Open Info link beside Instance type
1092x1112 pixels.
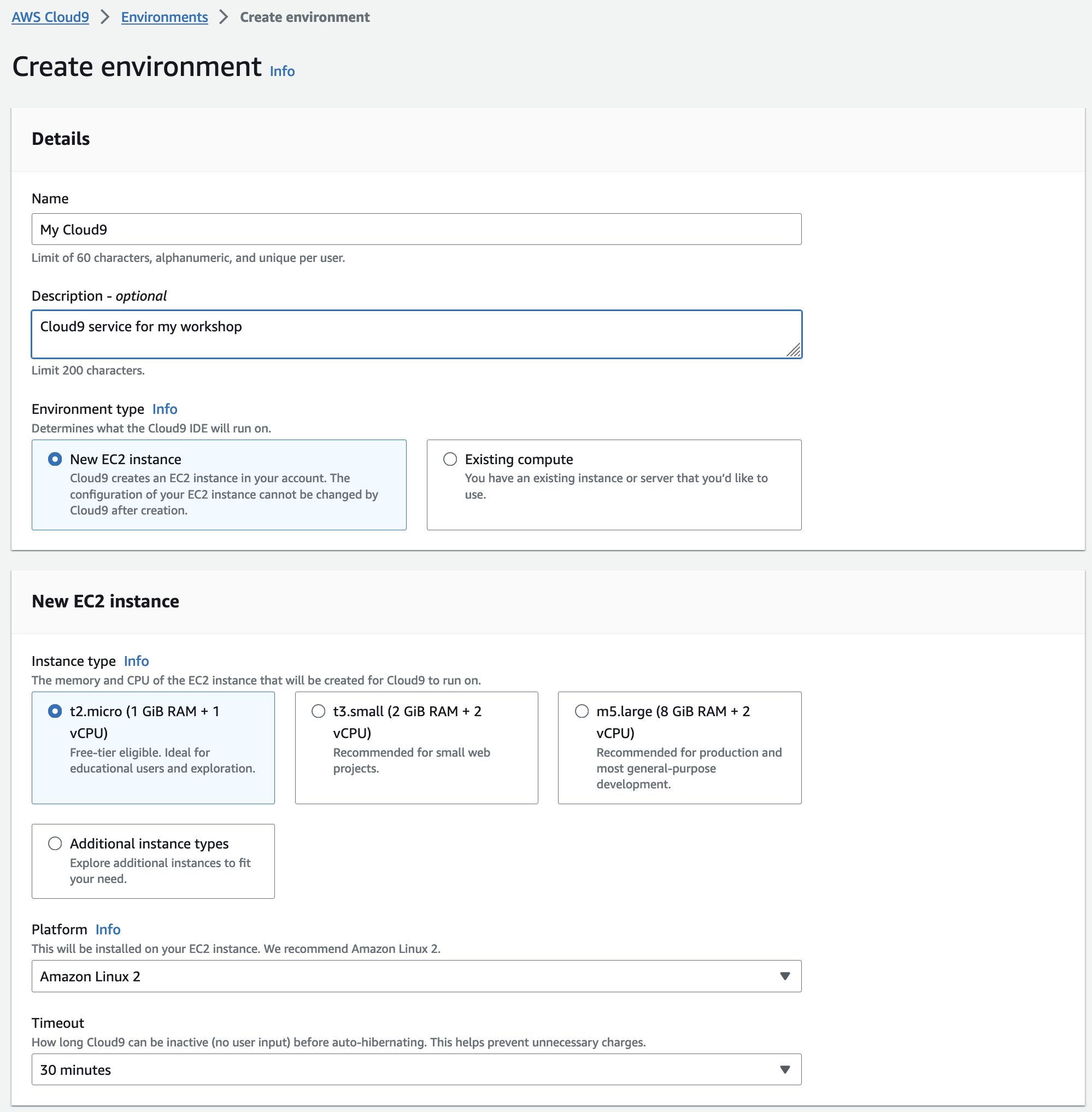click(x=137, y=661)
